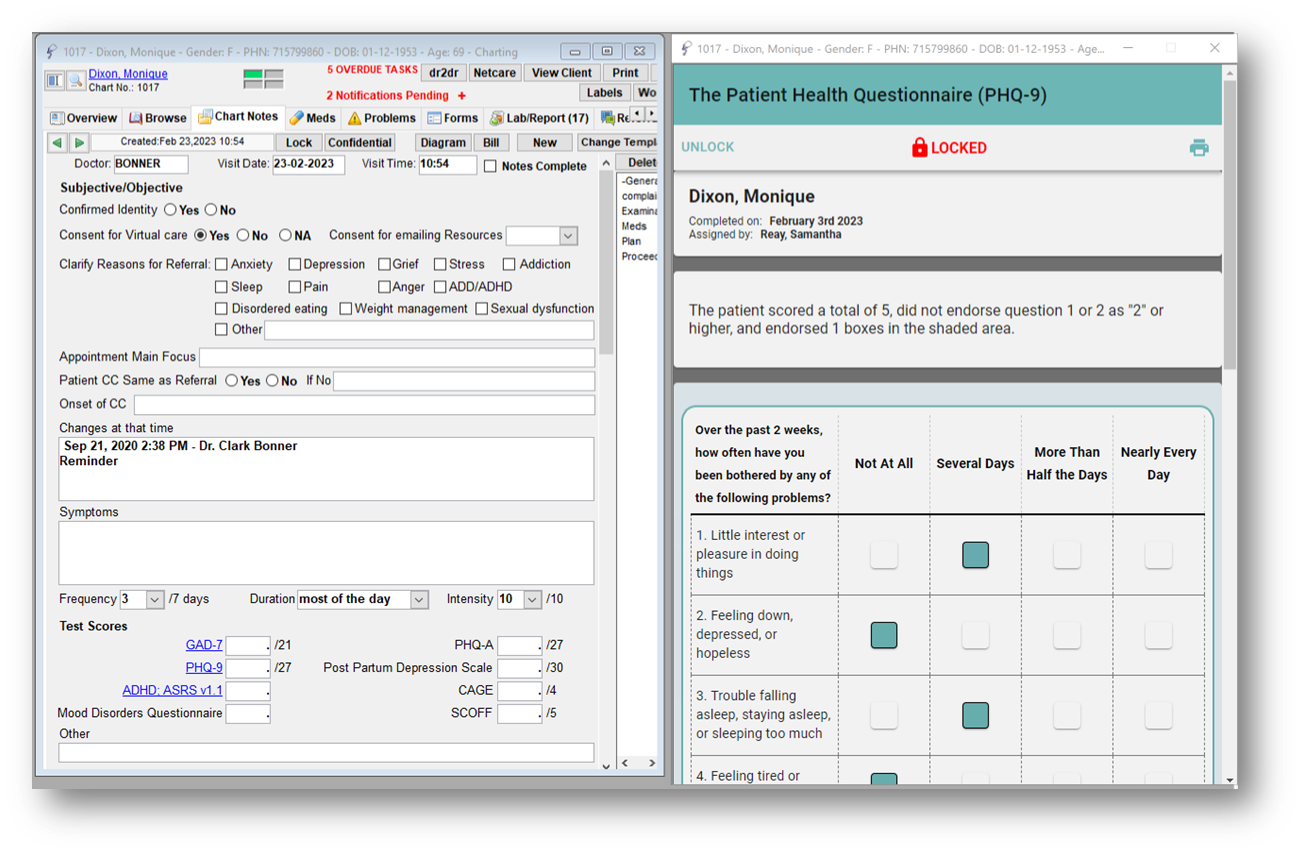Open the Problems tab
Viewport: 1303px width, 854px height.
pos(381,118)
